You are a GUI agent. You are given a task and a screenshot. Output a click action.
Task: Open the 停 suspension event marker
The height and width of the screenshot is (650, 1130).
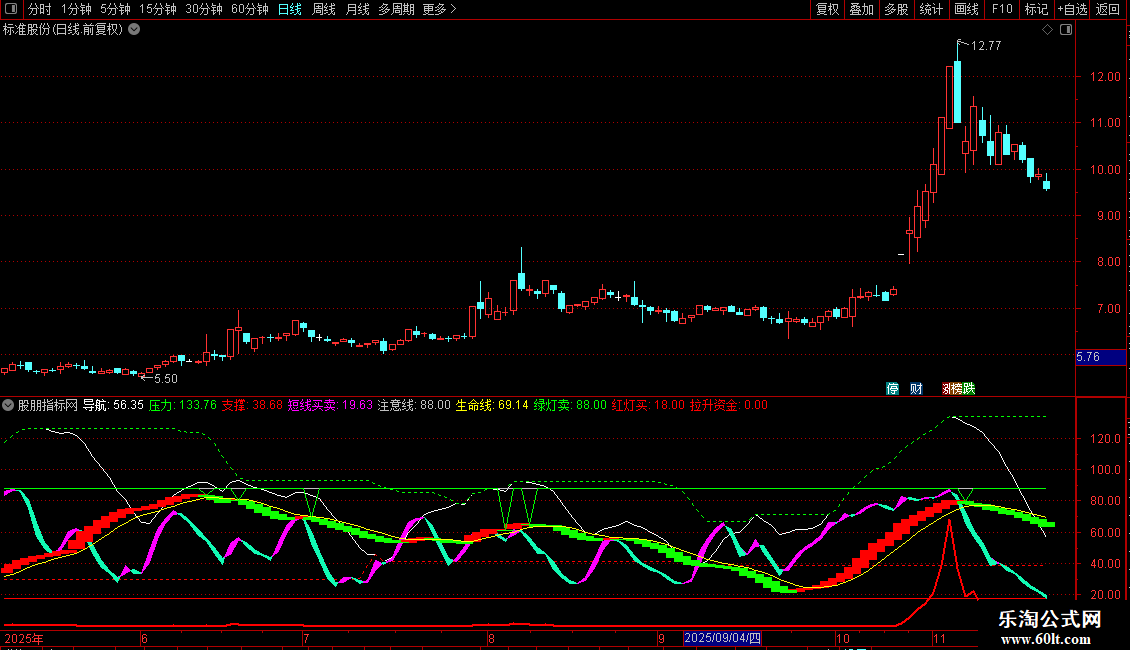[892, 388]
